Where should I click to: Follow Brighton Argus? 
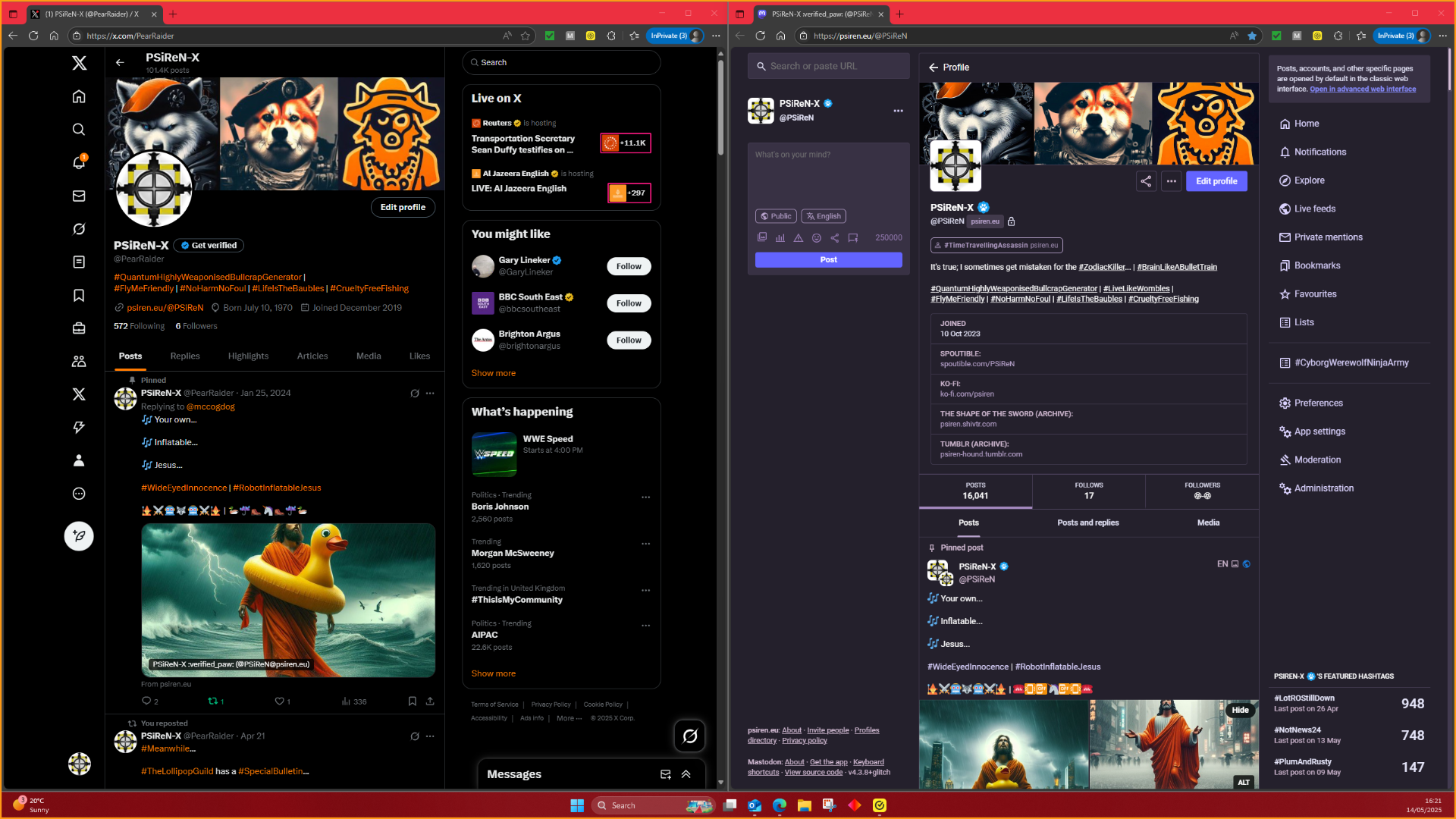(x=629, y=340)
